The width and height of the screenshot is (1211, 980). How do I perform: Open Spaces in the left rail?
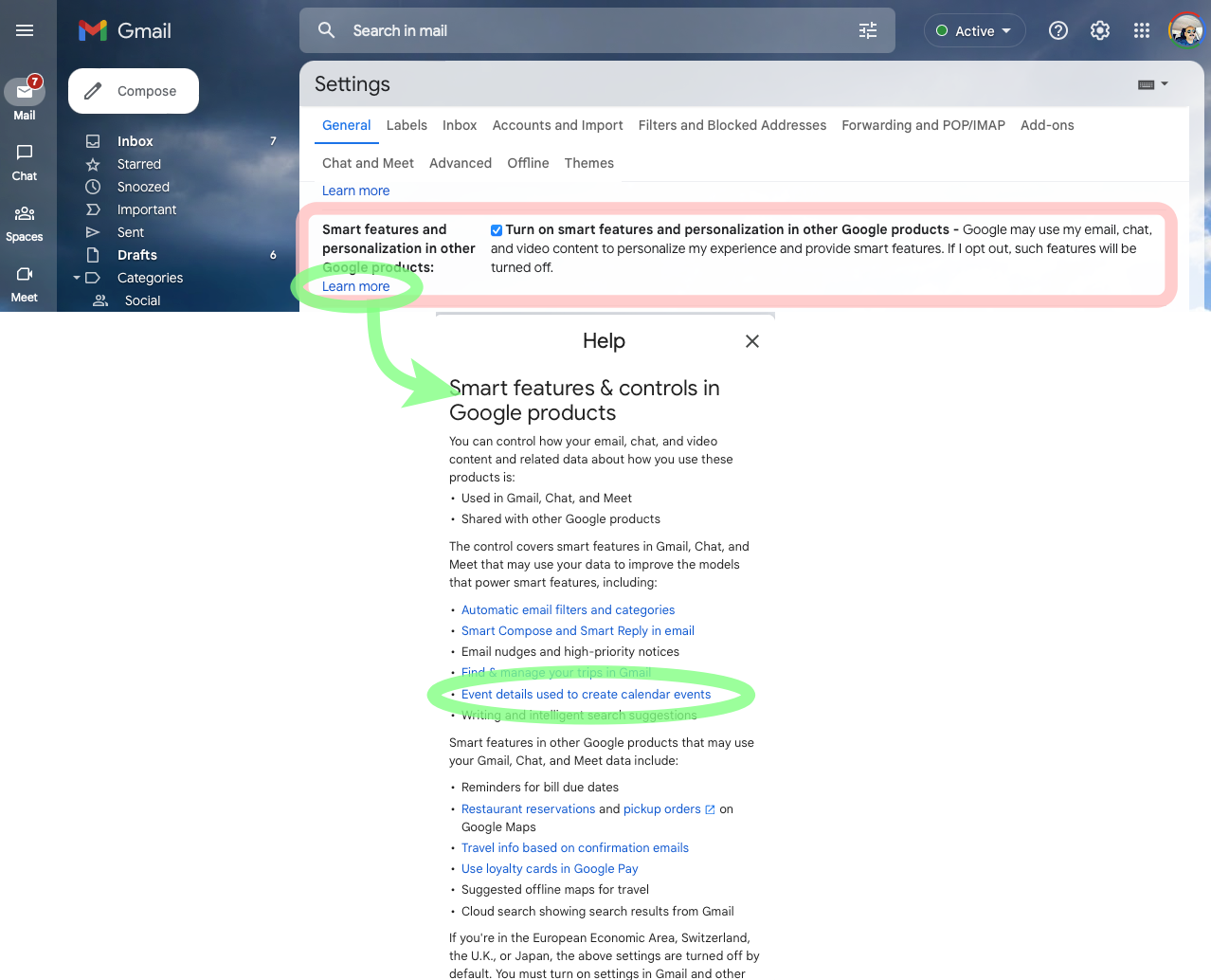[25, 224]
